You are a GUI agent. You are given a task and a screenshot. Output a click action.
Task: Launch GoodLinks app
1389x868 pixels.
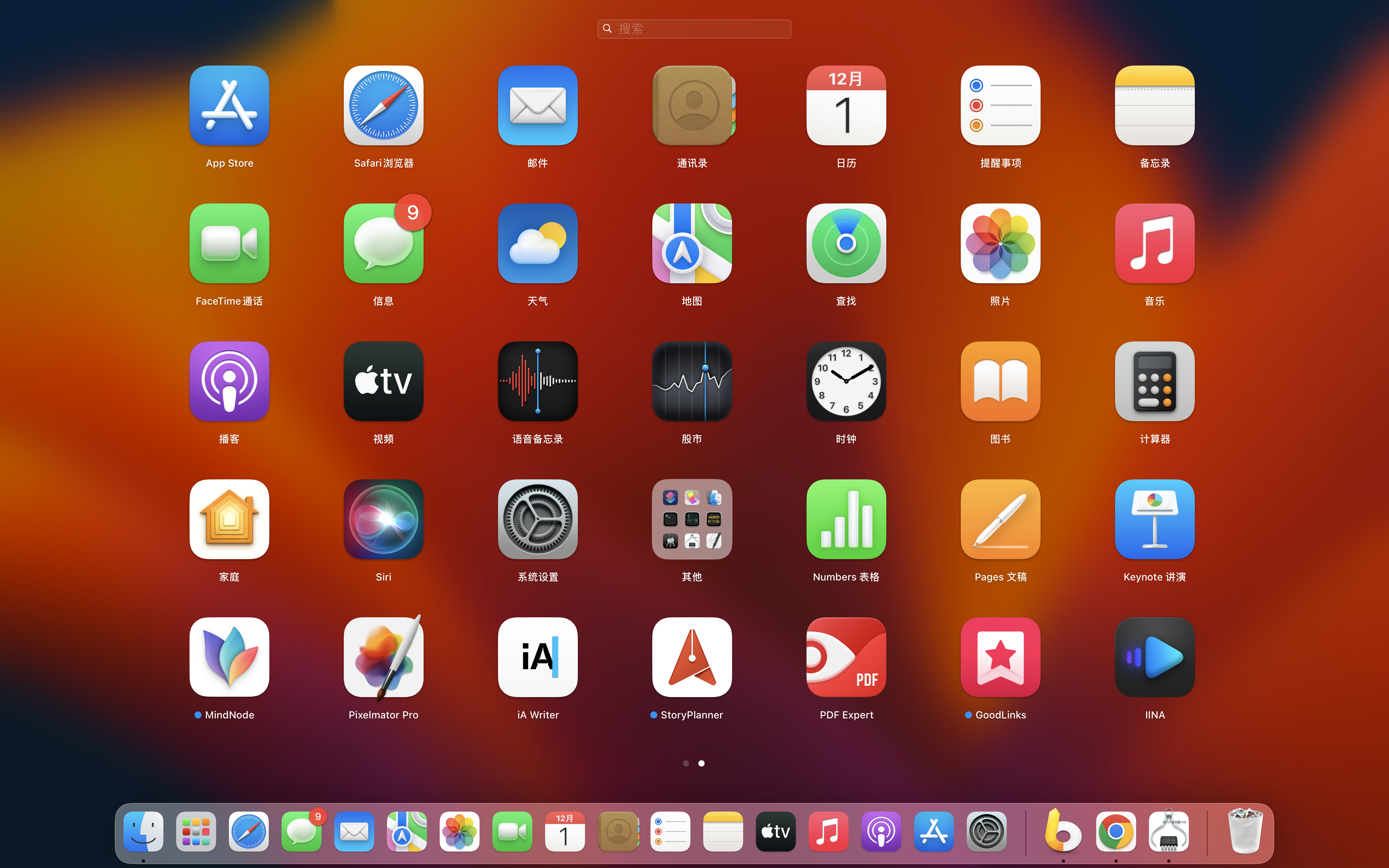point(1000,657)
